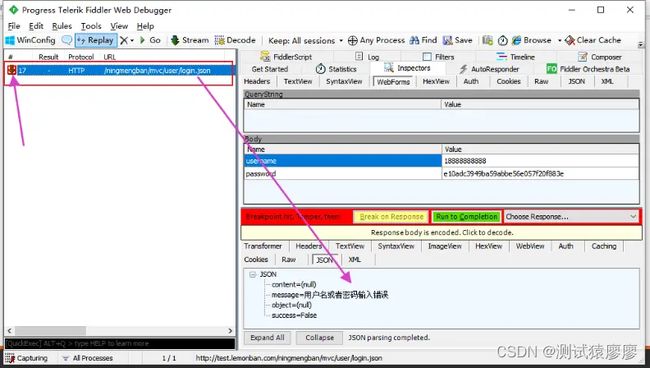Click Collapse button
This screenshot has width=650, height=368.
[320, 338]
